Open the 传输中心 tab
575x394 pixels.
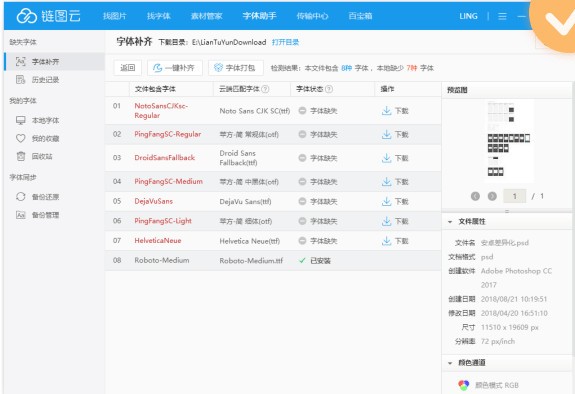[312, 16]
